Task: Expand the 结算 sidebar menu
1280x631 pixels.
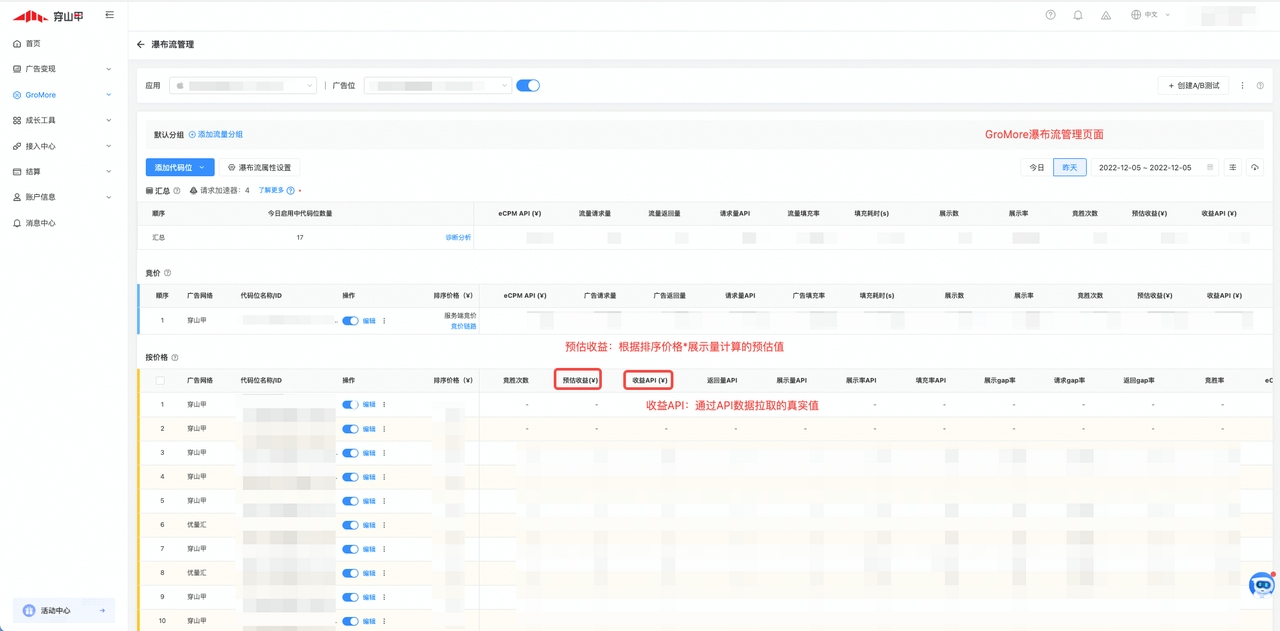Action: point(62,172)
